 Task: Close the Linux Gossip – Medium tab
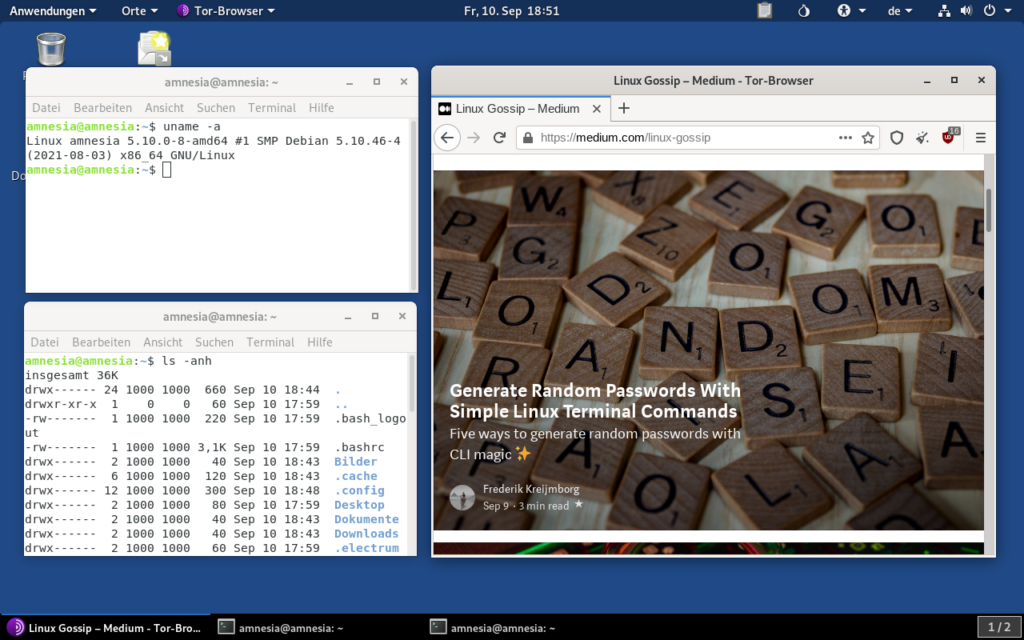tap(596, 109)
